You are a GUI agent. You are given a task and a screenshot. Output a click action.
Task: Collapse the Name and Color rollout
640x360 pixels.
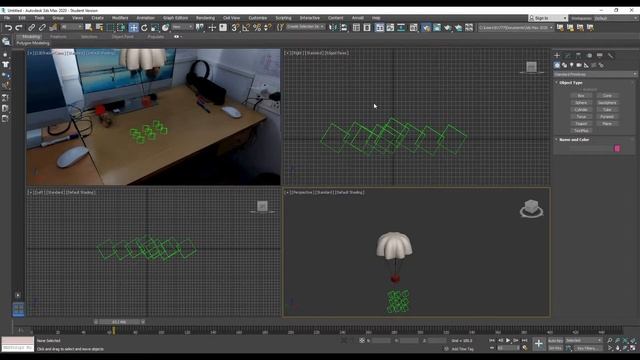pyautogui.click(x=573, y=140)
